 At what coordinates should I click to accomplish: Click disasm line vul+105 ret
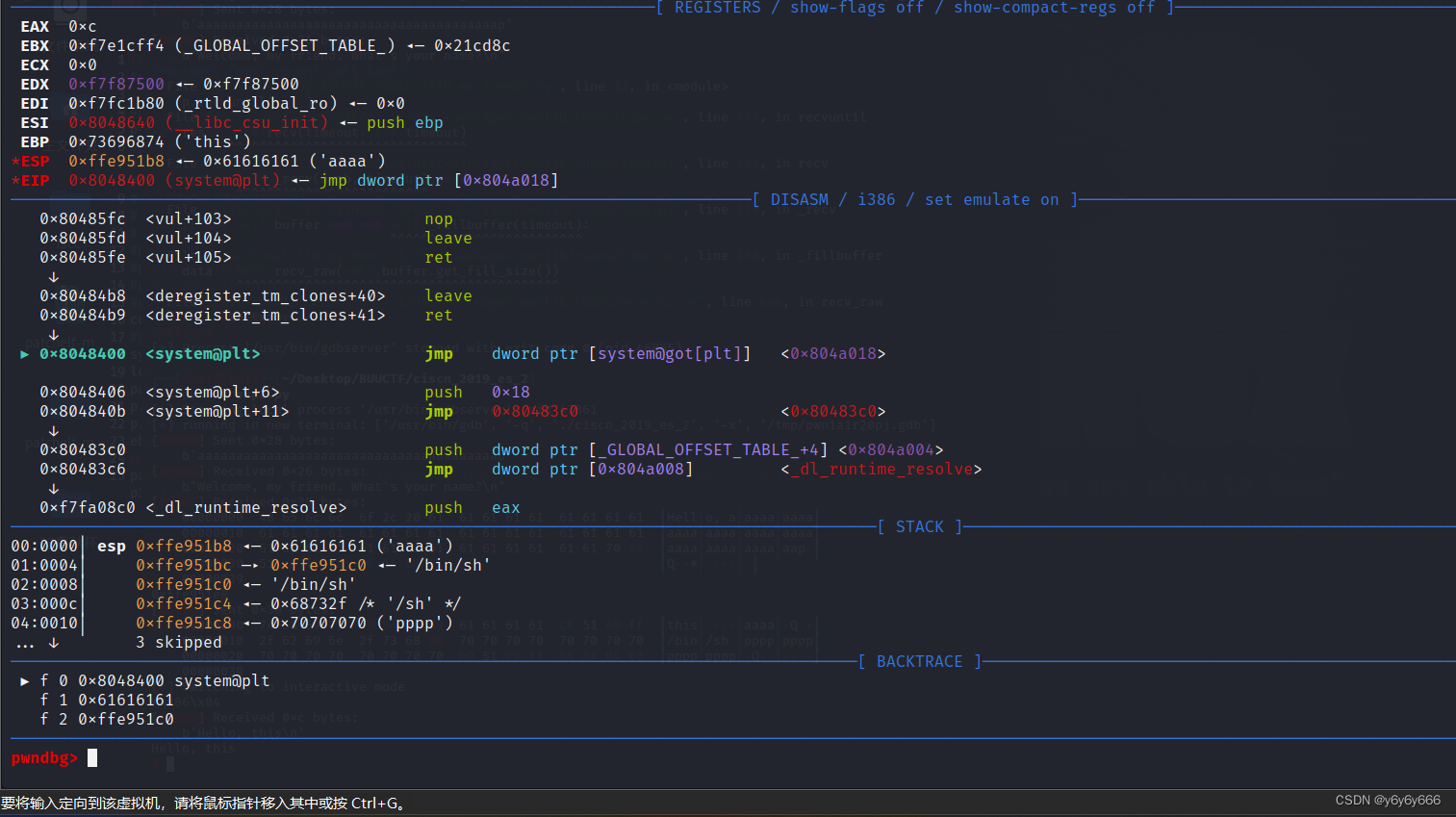tap(246, 258)
